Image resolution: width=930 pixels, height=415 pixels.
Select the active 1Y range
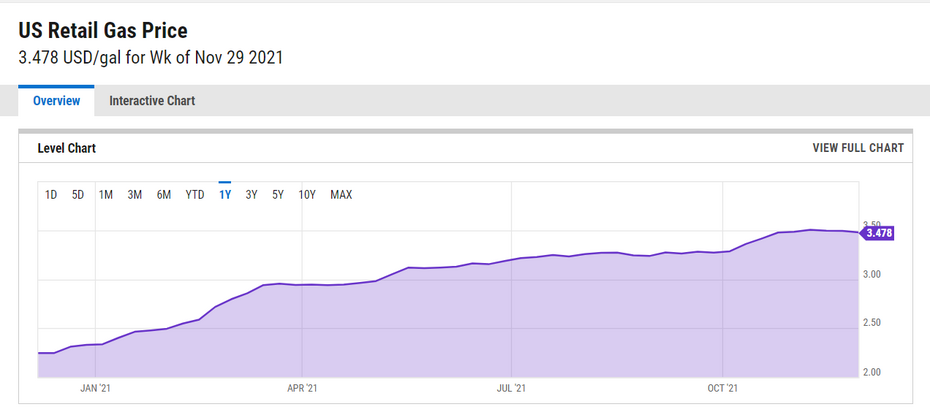pyautogui.click(x=225, y=195)
